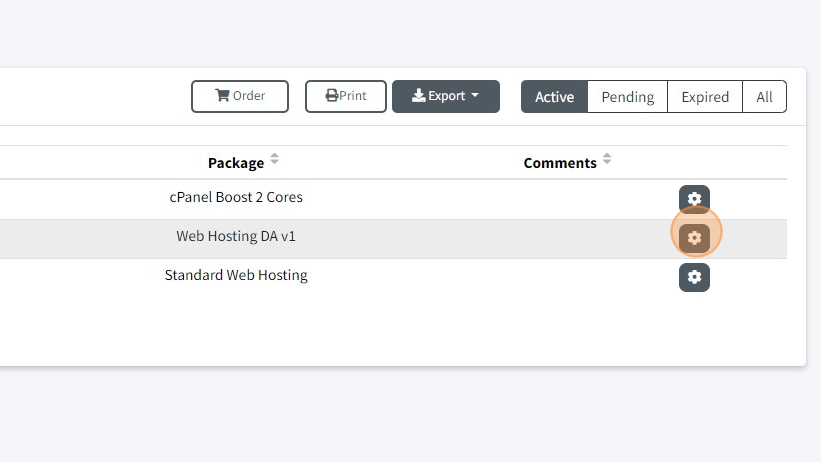Click the Print button
The width and height of the screenshot is (821, 462).
coord(346,96)
